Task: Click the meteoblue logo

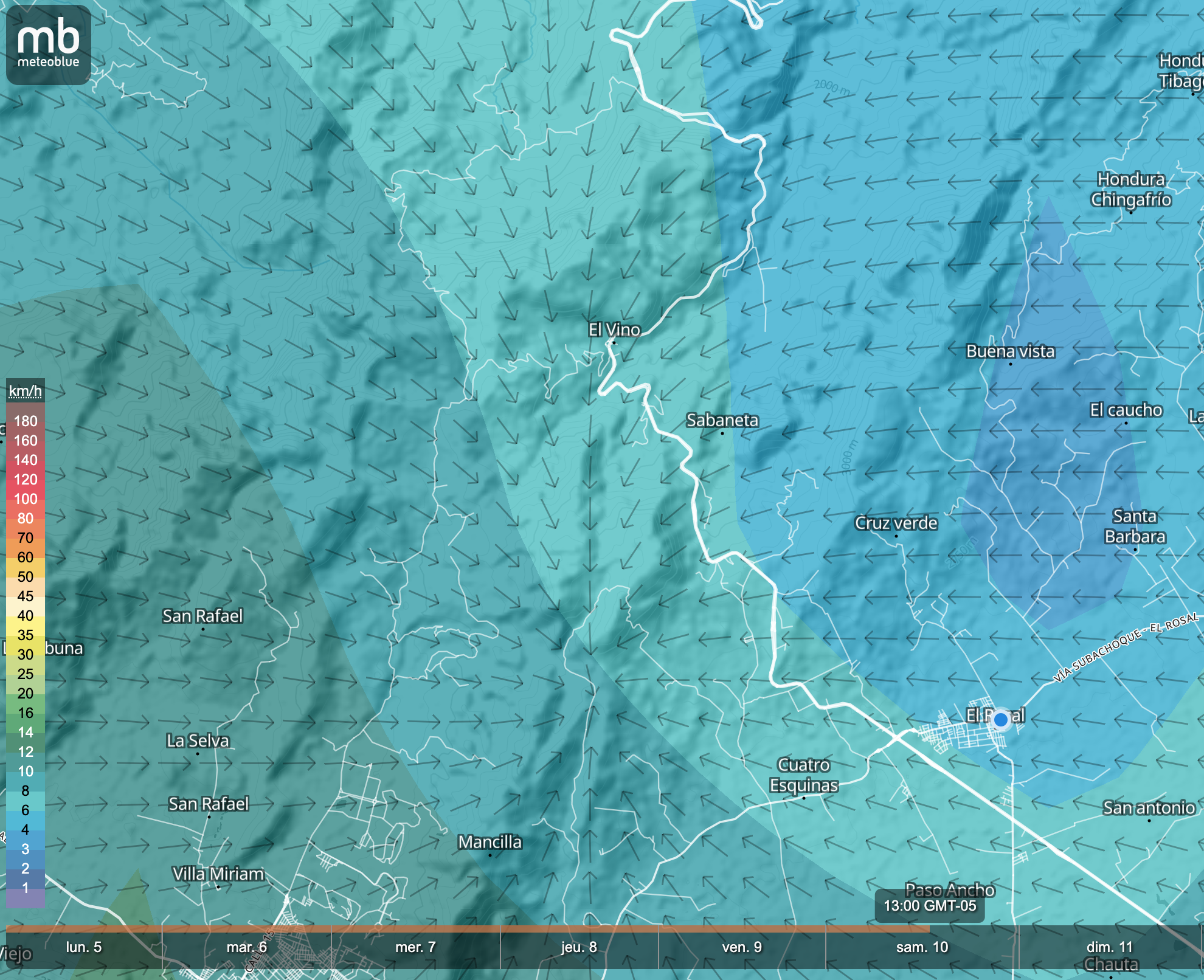Action: pos(49,44)
